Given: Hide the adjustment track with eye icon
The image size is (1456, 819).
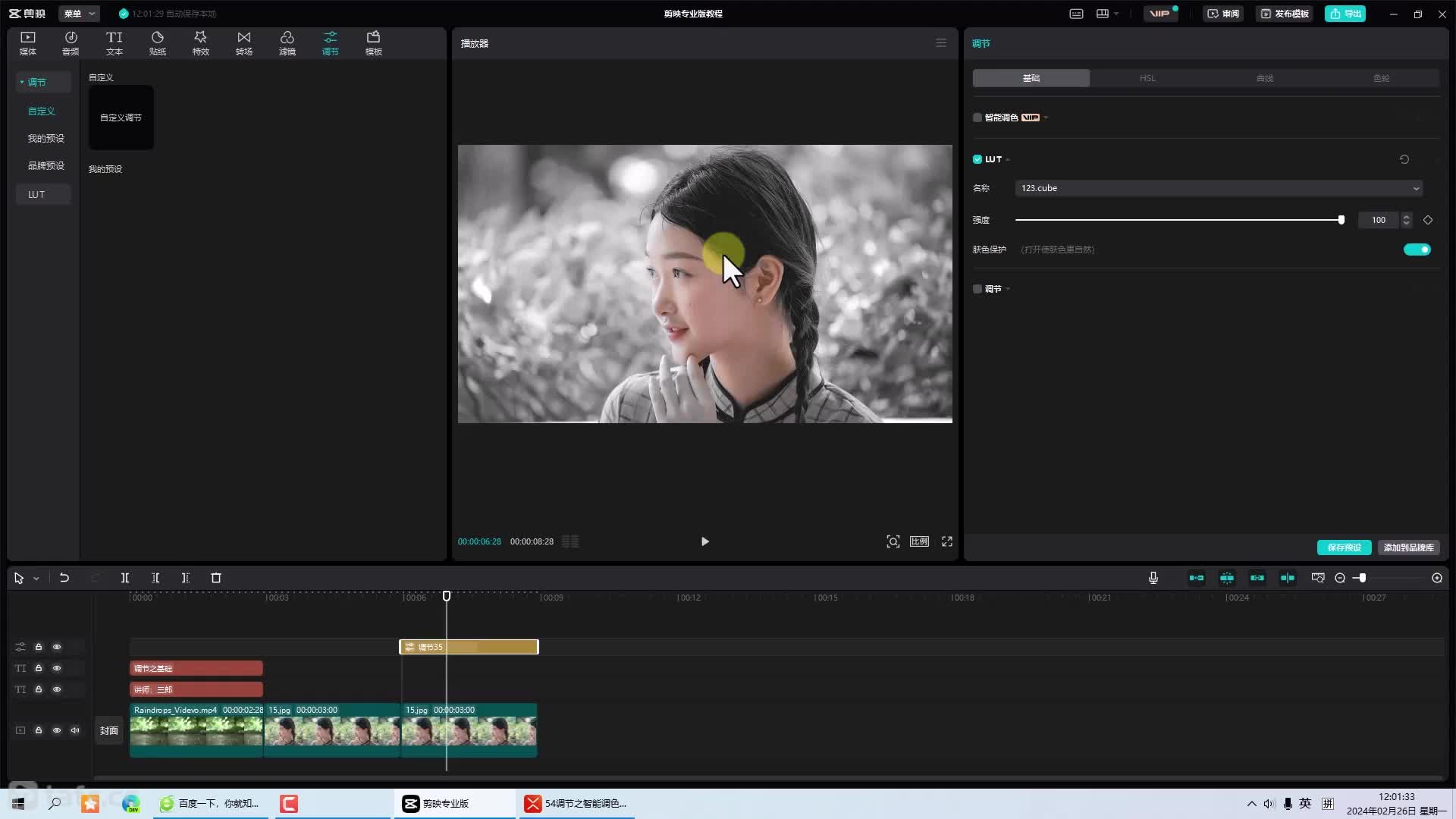Looking at the screenshot, I should (57, 647).
